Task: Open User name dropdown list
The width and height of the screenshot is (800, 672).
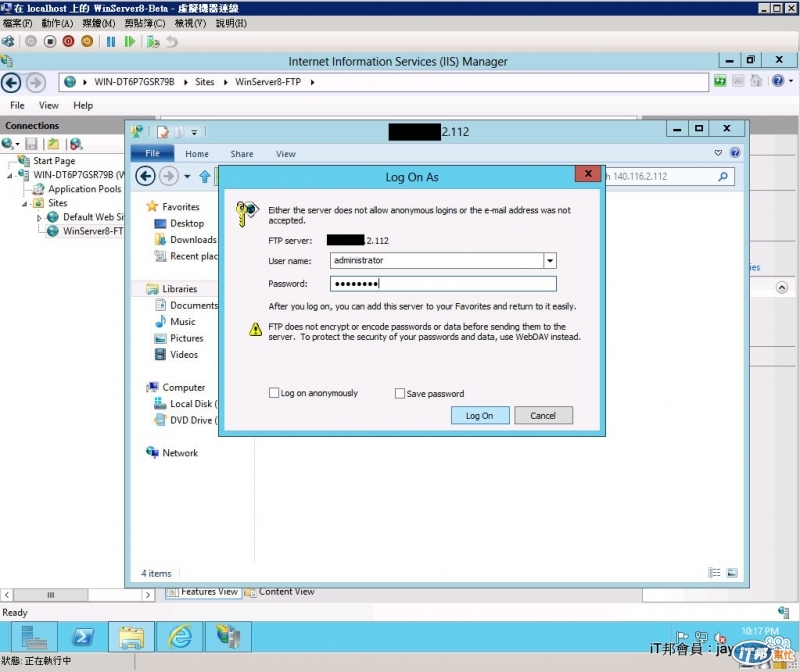Action: point(550,261)
